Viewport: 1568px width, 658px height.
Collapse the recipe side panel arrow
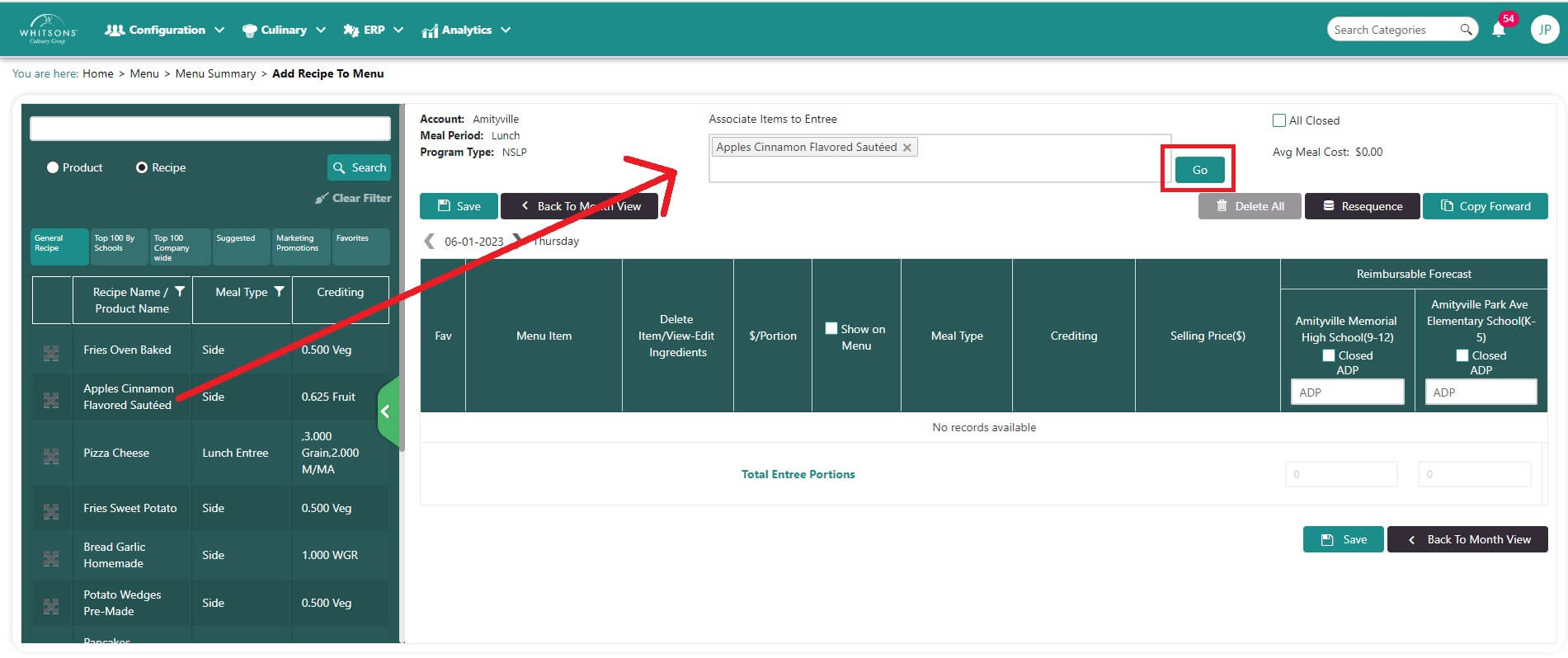[x=385, y=411]
